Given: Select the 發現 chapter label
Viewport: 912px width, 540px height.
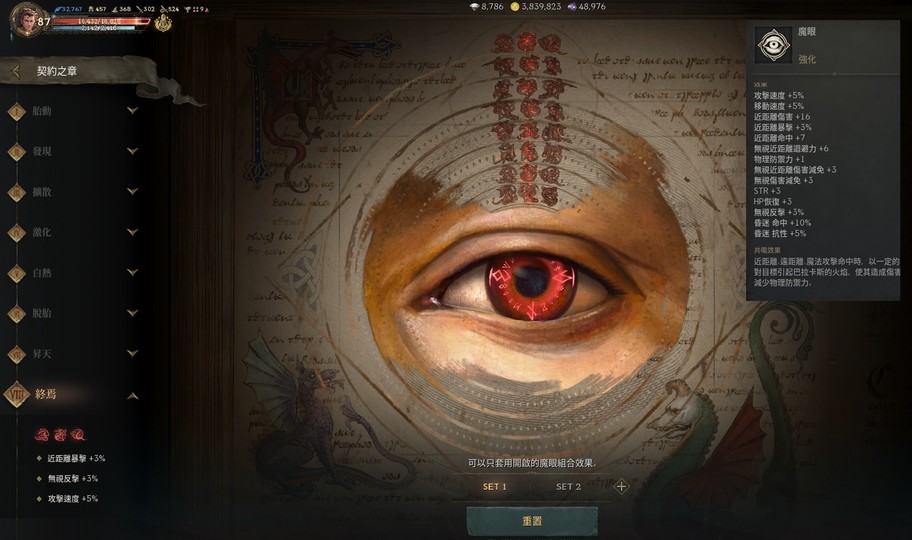Looking at the screenshot, I should [42, 151].
